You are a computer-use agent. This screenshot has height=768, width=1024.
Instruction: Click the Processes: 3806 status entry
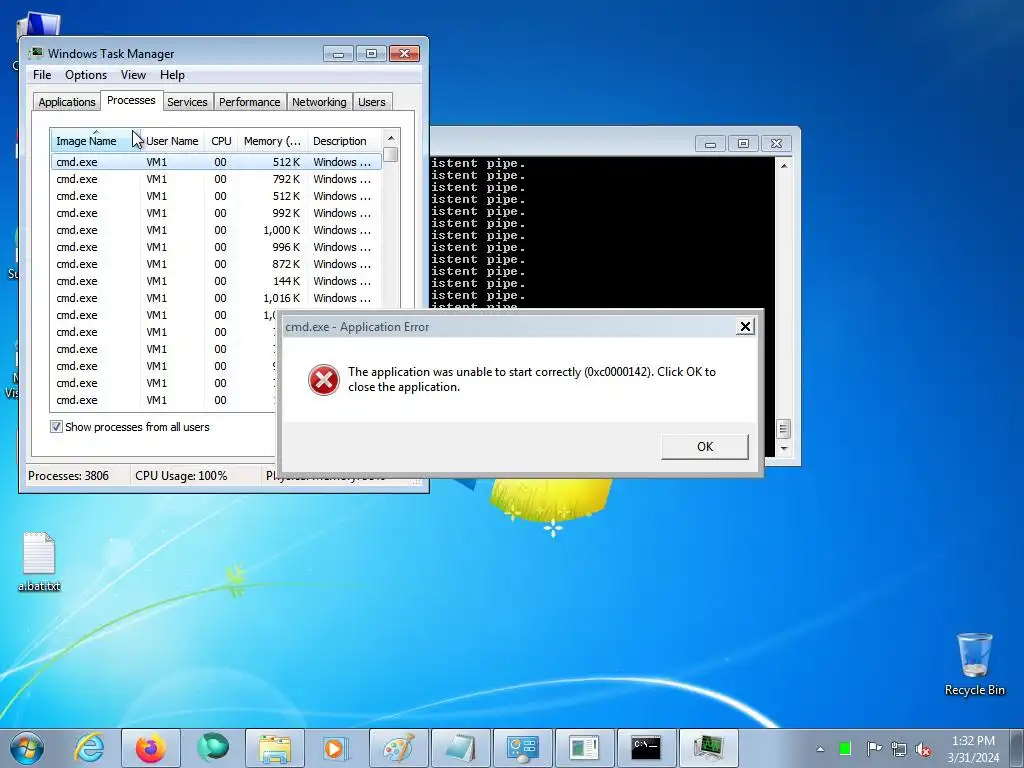[x=69, y=476]
